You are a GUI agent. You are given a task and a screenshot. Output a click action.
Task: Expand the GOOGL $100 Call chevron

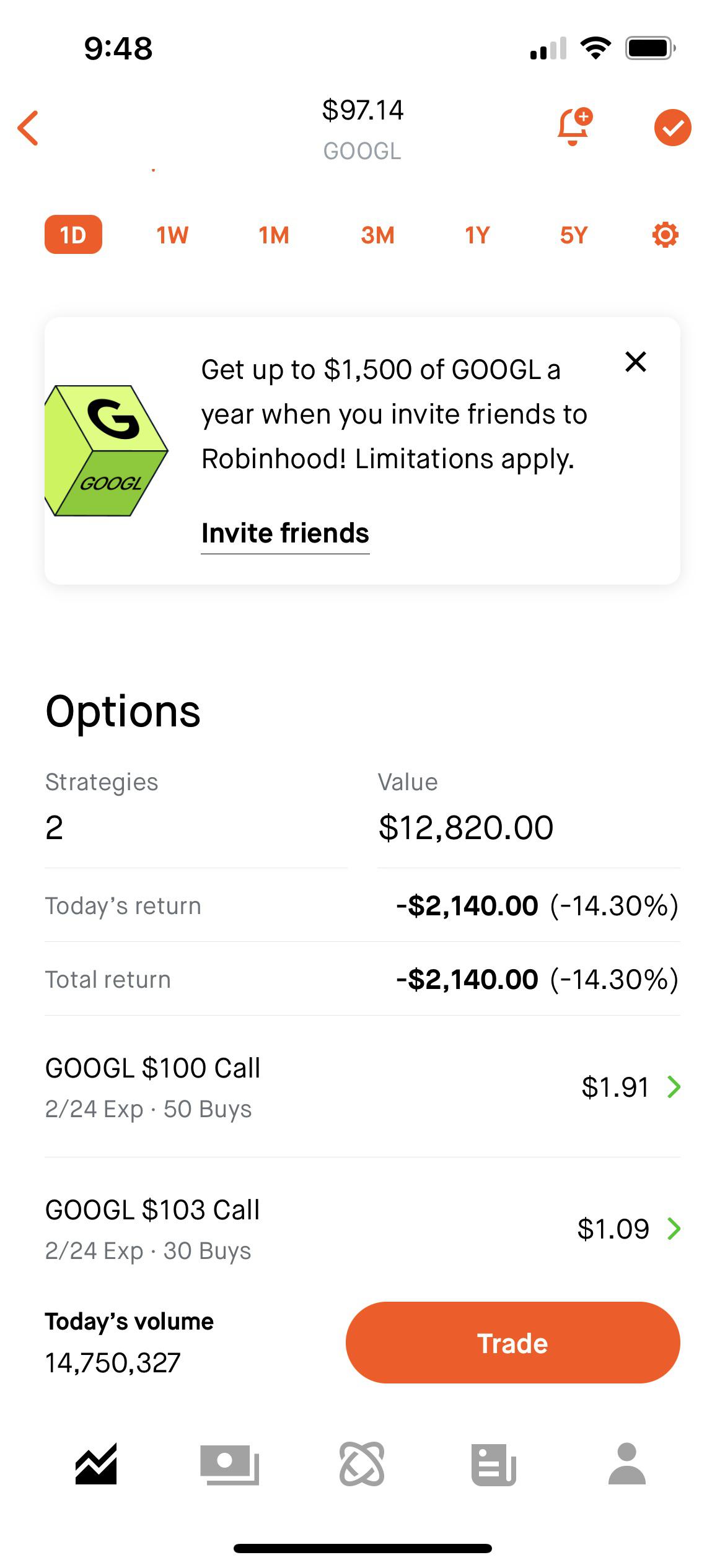674,1087
